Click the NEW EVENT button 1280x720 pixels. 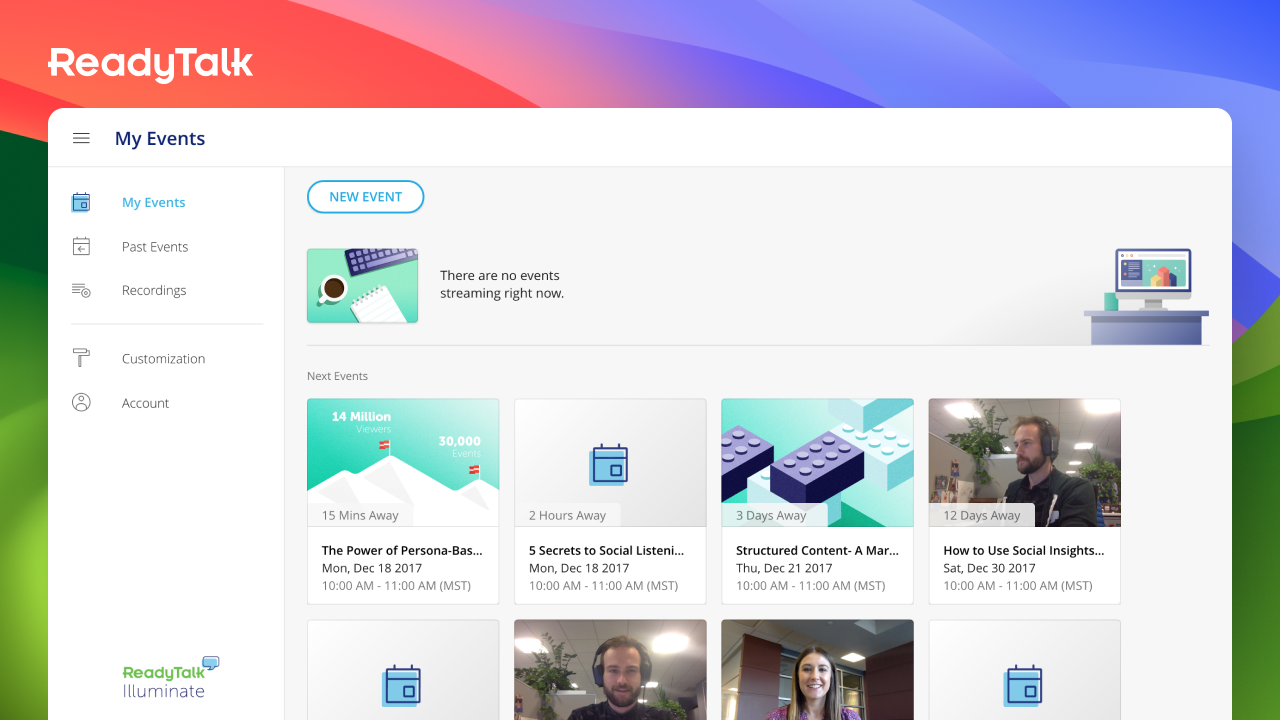365,197
